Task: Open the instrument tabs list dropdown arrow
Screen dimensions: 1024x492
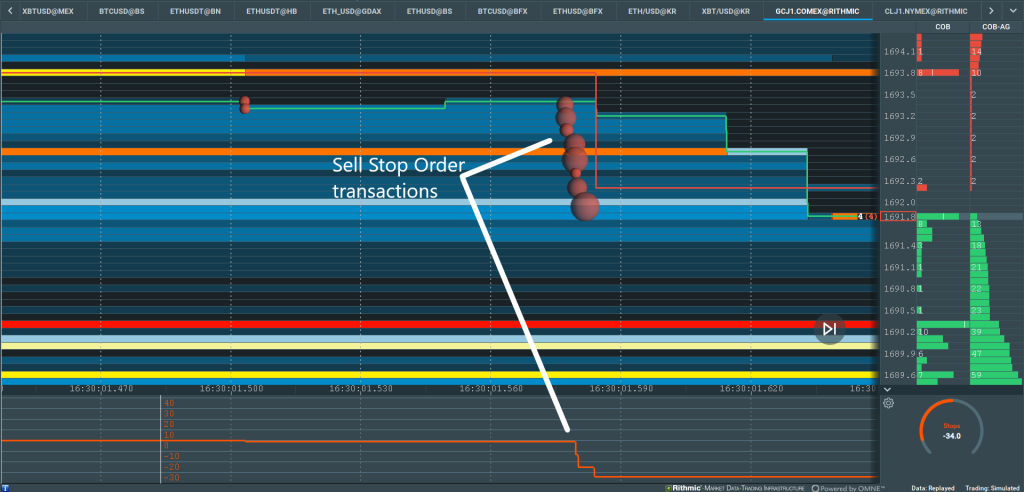Action: click(1011, 11)
